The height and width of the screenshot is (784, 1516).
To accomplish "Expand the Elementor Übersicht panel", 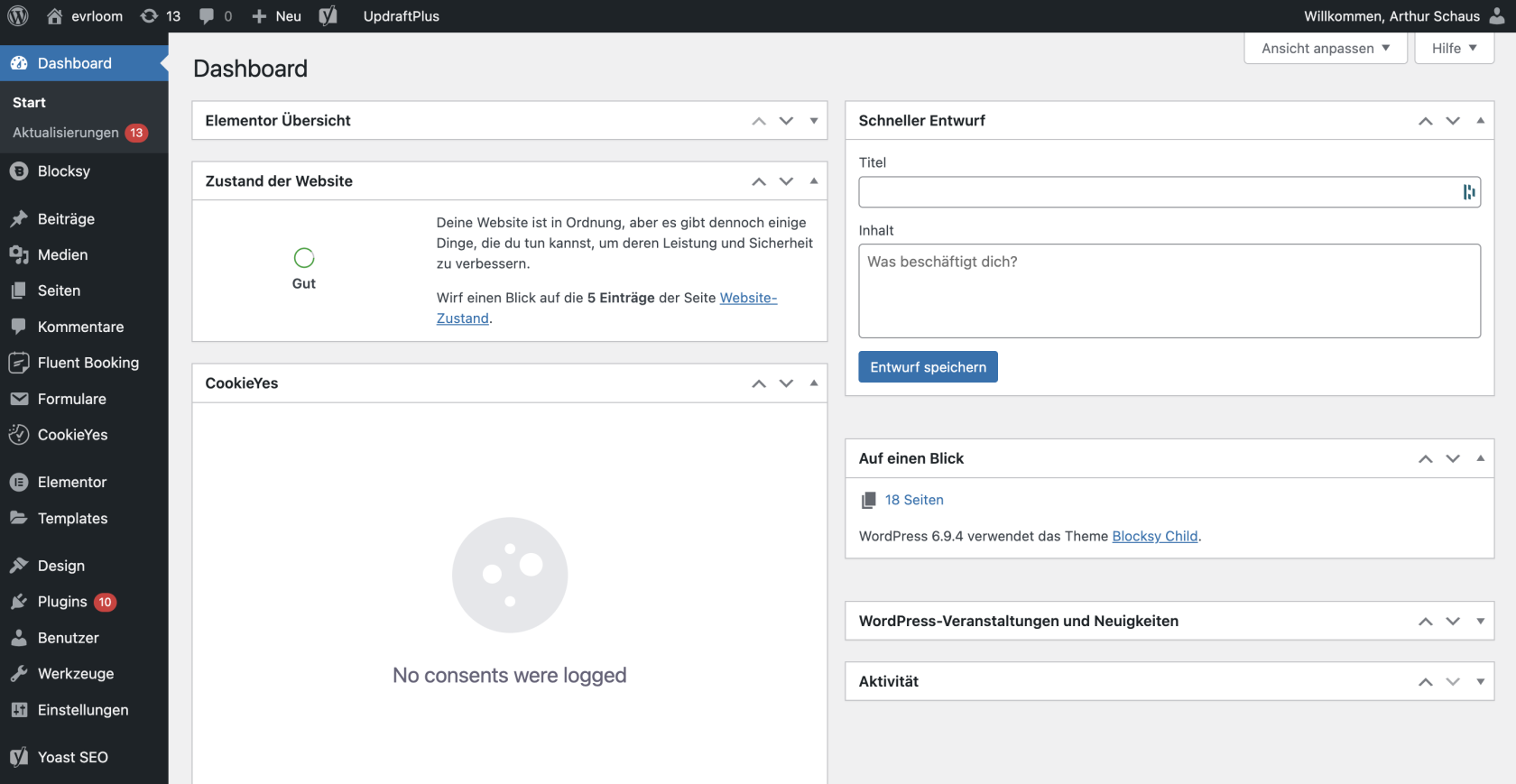I will coord(814,121).
